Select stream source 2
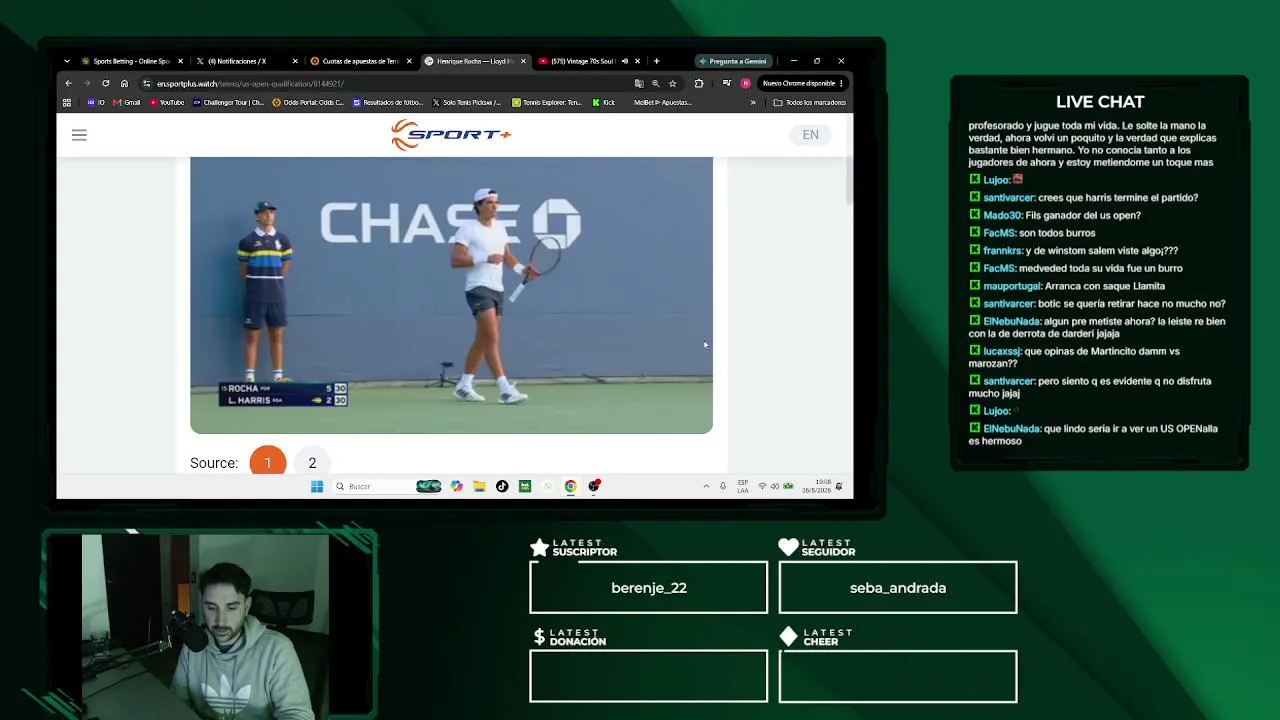The height and width of the screenshot is (720, 1280). pos(312,463)
